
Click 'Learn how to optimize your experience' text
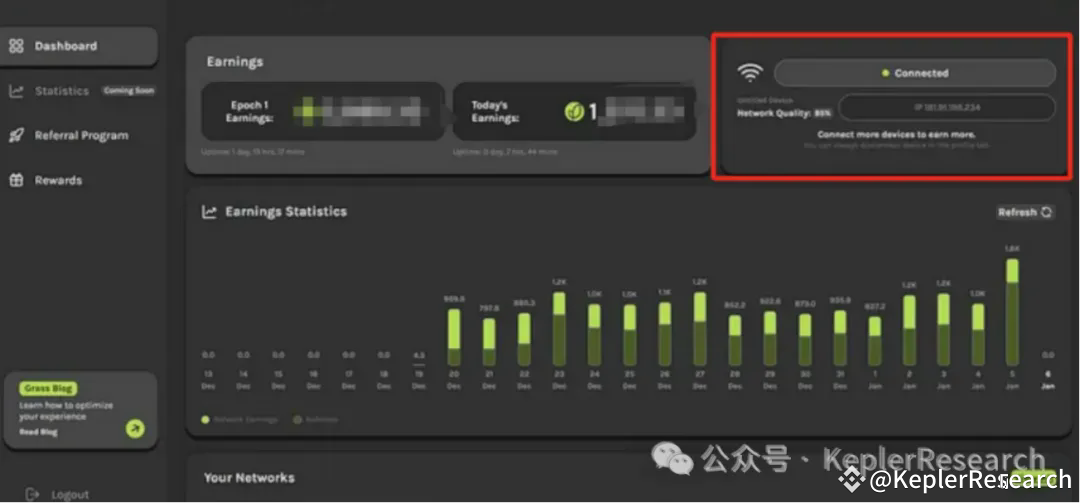click(x=66, y=411)
